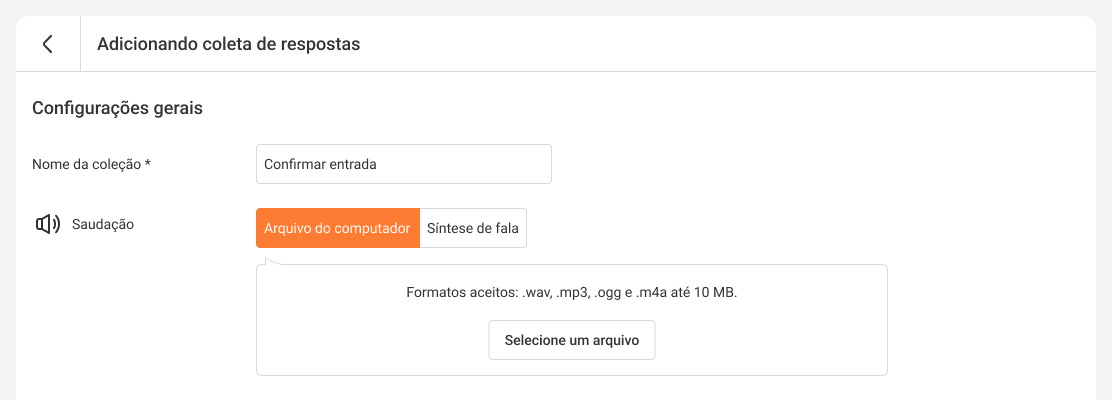Screen dimensions: 1112x400
Task: Focus the Nome da coleção input field
Action: click(x=403, y=164)
